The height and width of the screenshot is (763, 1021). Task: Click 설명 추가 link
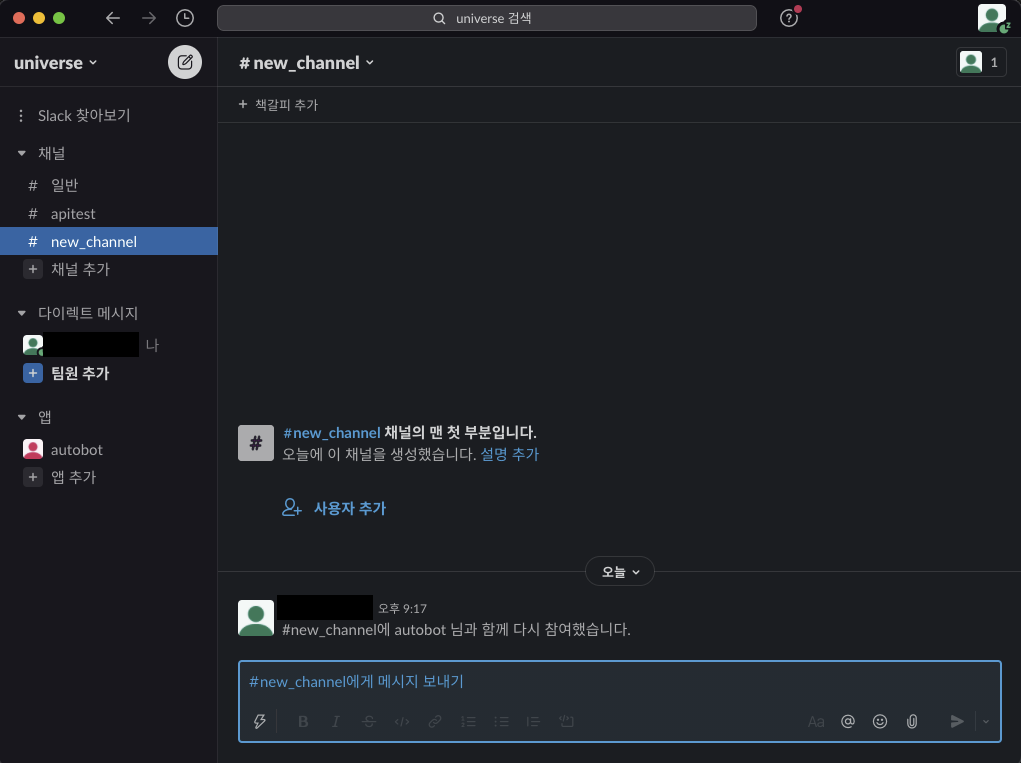coord(510,454)
